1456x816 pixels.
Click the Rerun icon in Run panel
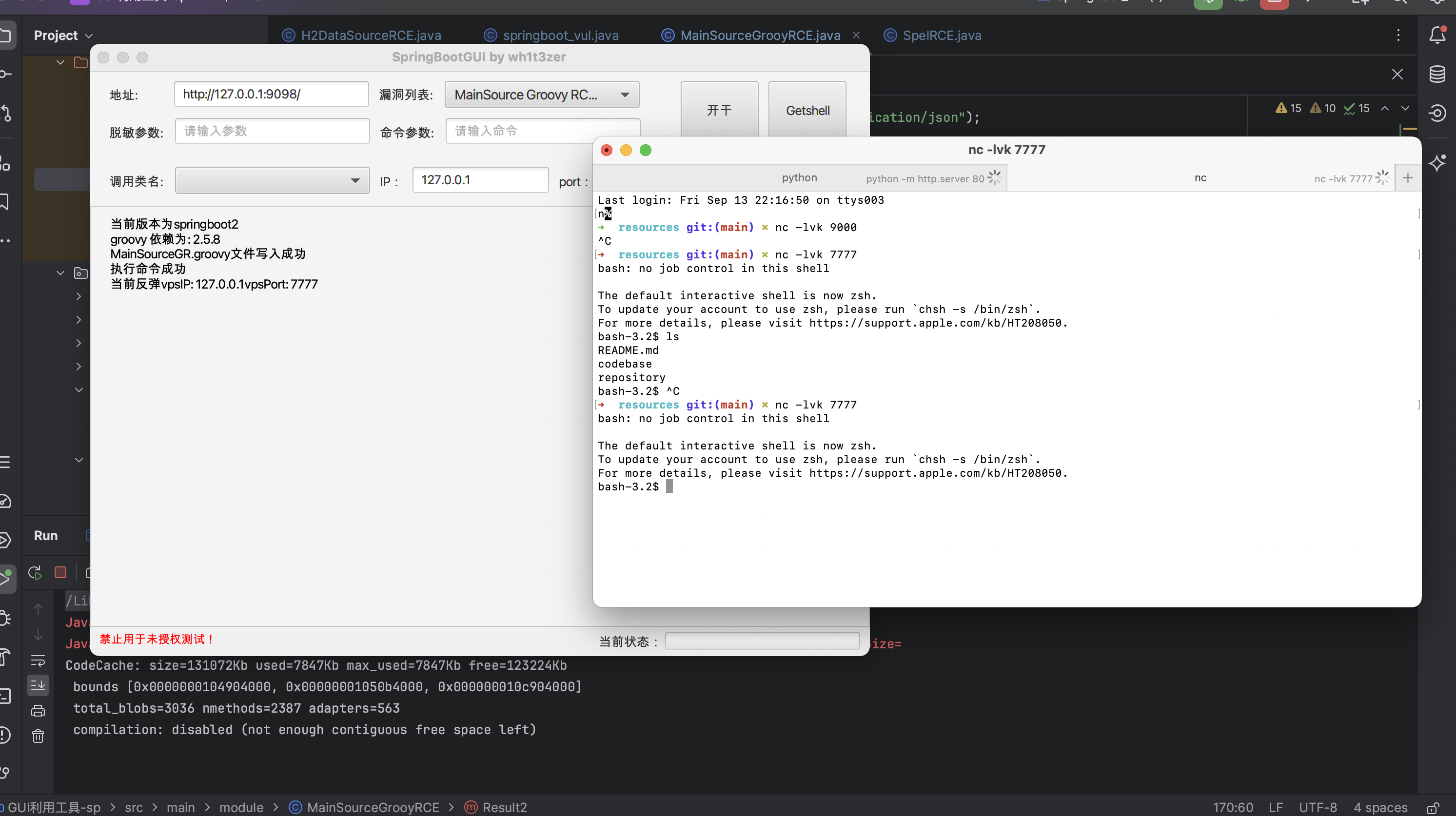[35, 572]
